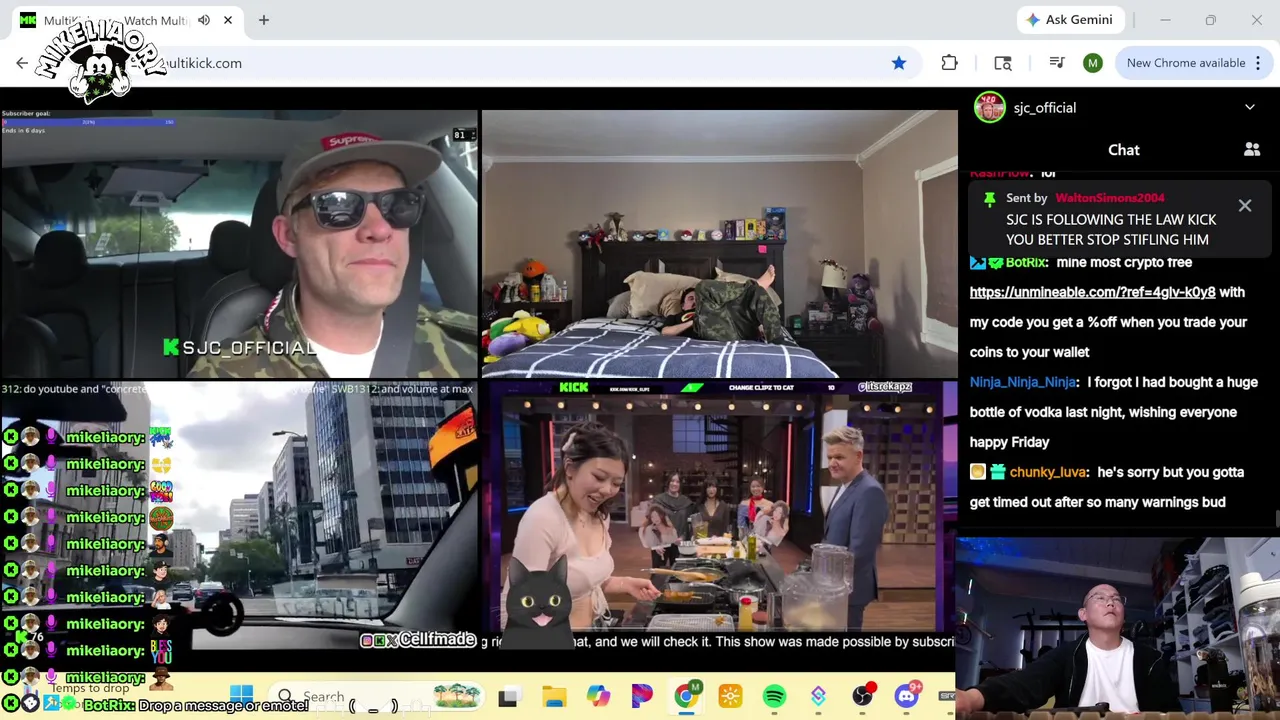
Task: Select the SJC_OFFICIAL car stream video
Action: 239,243
